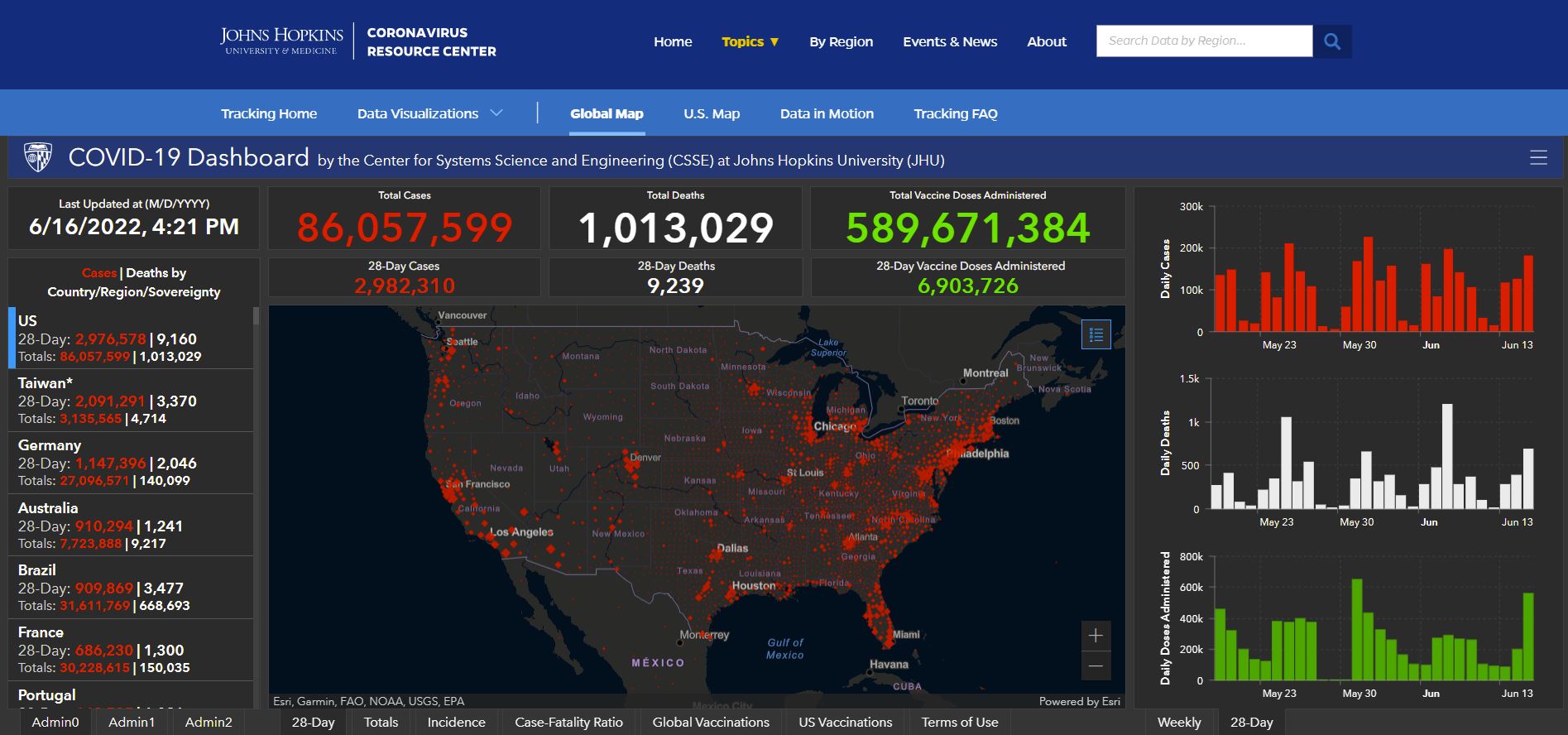Open the Tracking FAQ link
1568x735 pixels.
[x=956, y=113]
